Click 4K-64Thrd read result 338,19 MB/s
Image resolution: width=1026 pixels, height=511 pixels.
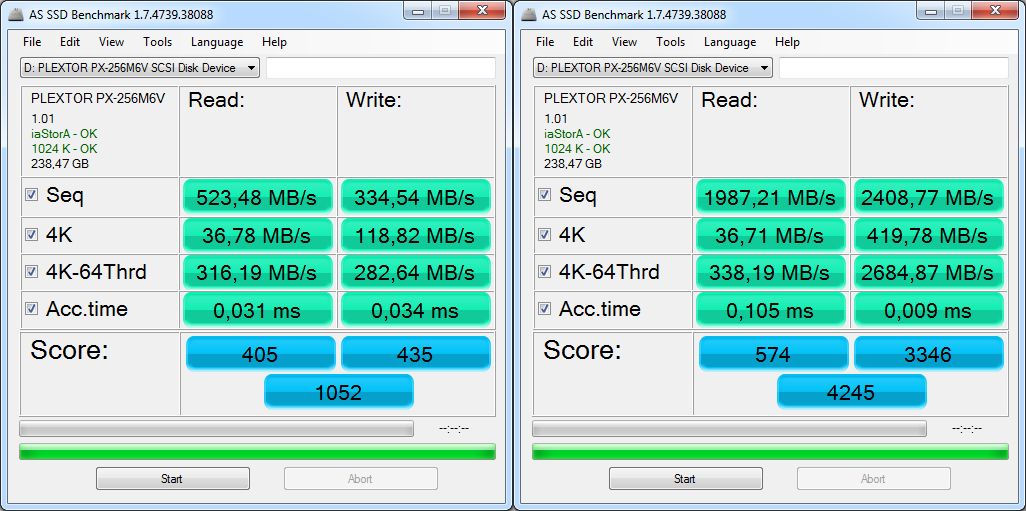click(x=771, y=272)
